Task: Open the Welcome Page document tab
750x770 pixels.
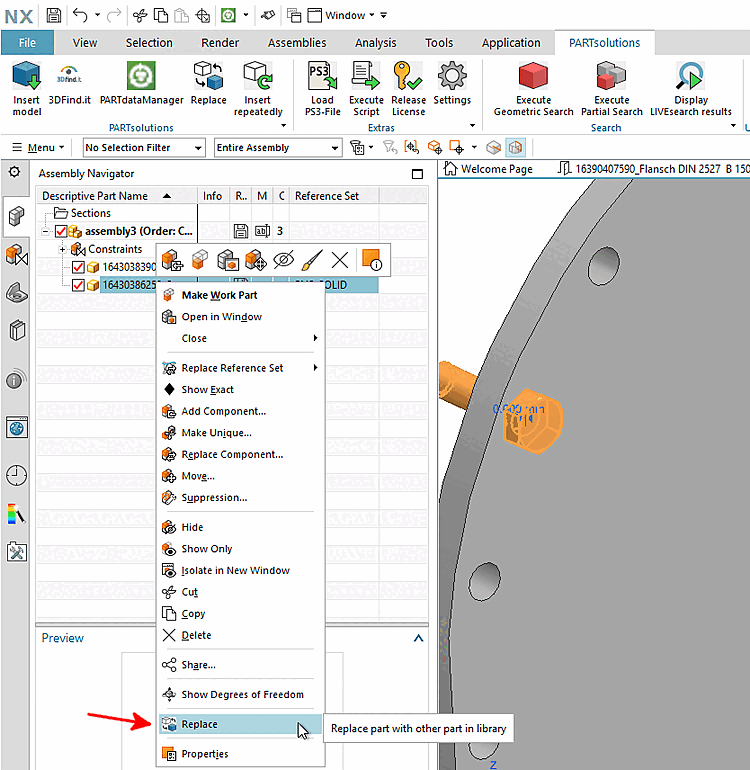Action: click(x=488, y=169)
